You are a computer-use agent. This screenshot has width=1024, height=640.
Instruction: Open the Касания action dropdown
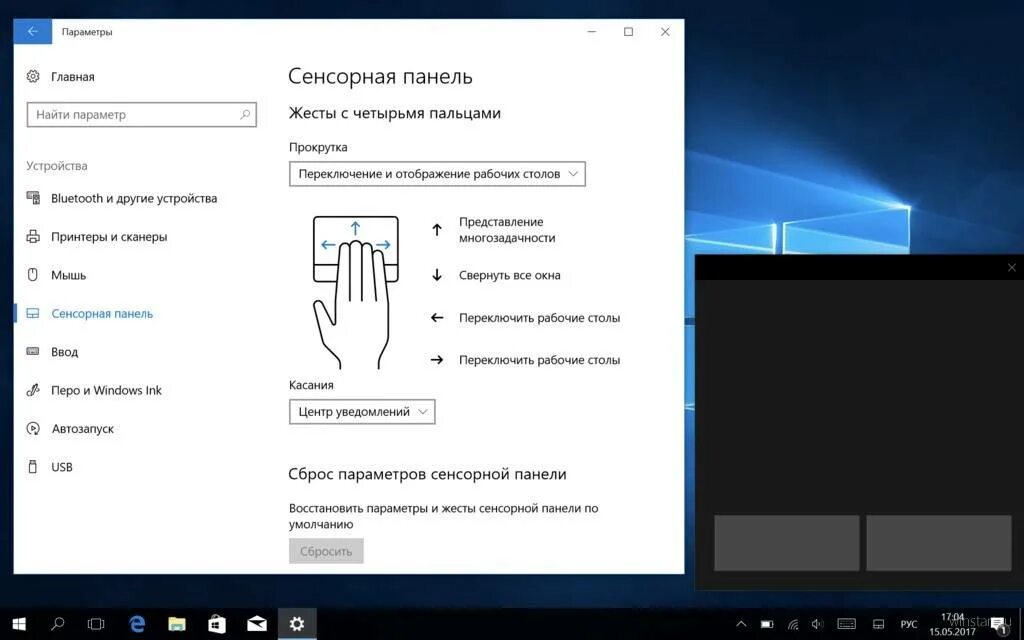tap(361, 411)
